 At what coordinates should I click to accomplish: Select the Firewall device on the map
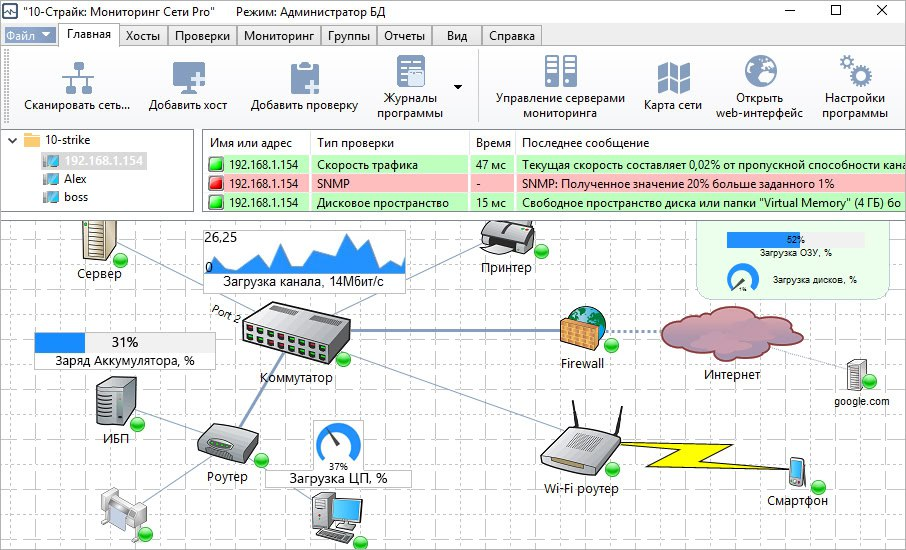click(x=582, y=326)
